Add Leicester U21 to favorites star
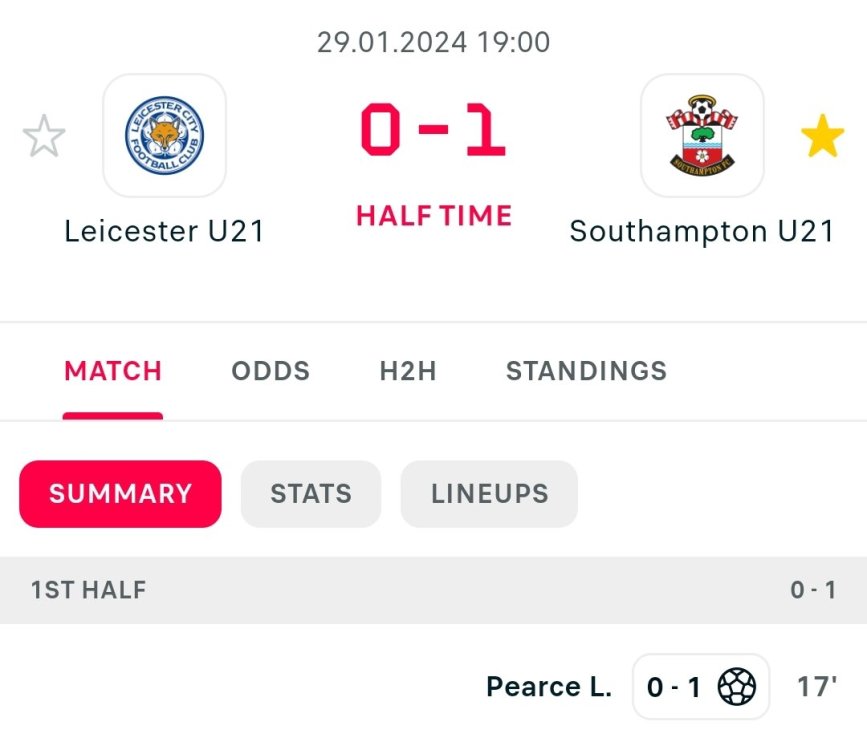 44,136
